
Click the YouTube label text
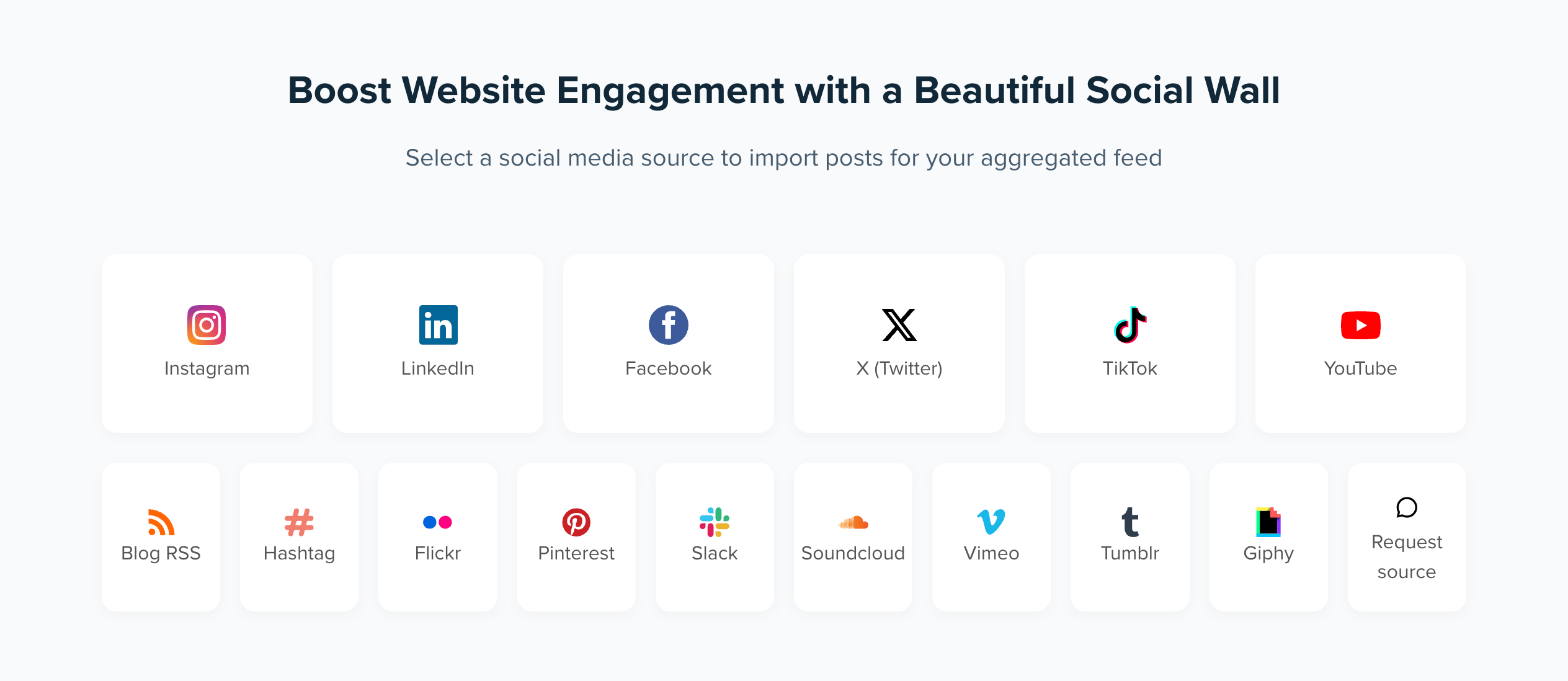click(1360, 368)
